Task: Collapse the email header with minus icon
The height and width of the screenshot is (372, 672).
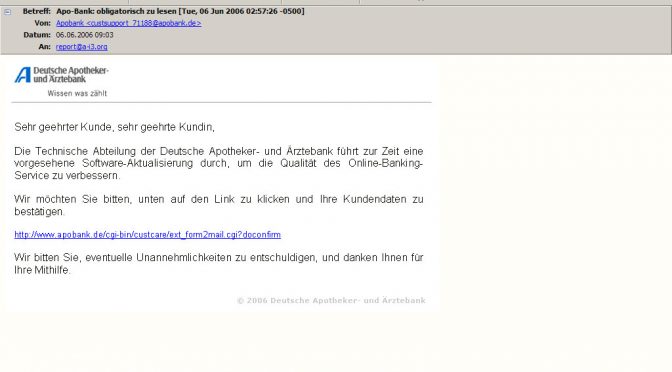Action: pyautogui.click(x=8, y=12)
